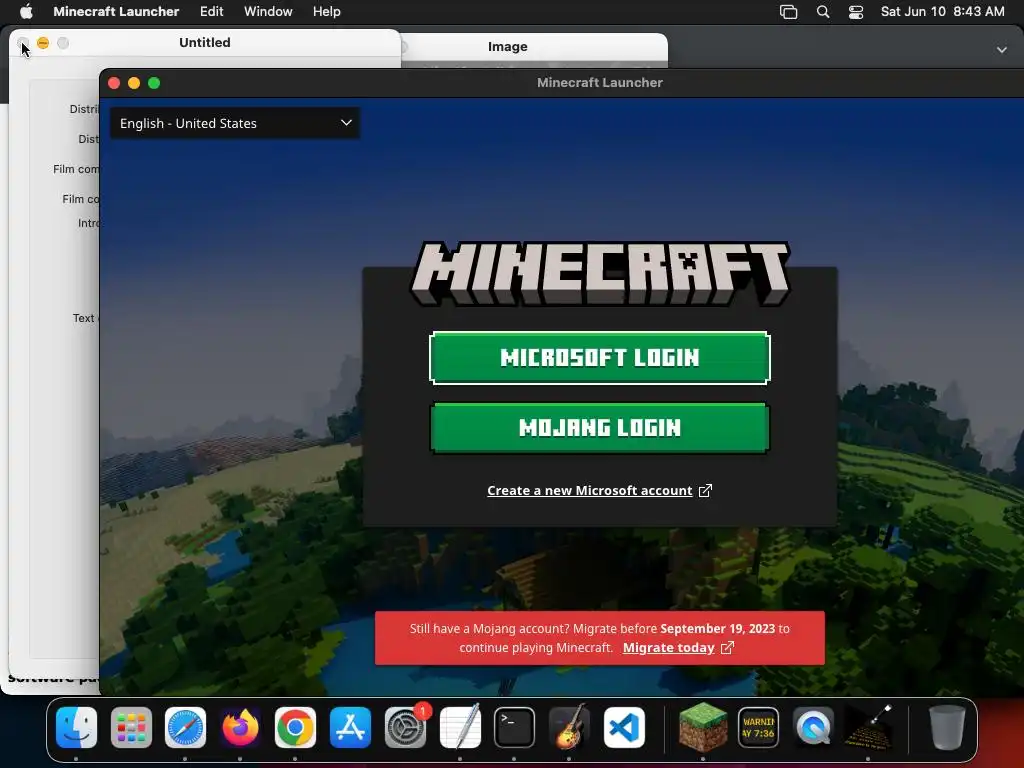Open the Trash in the Dock
Screen dimensions: 1024x768
point(947,727)
